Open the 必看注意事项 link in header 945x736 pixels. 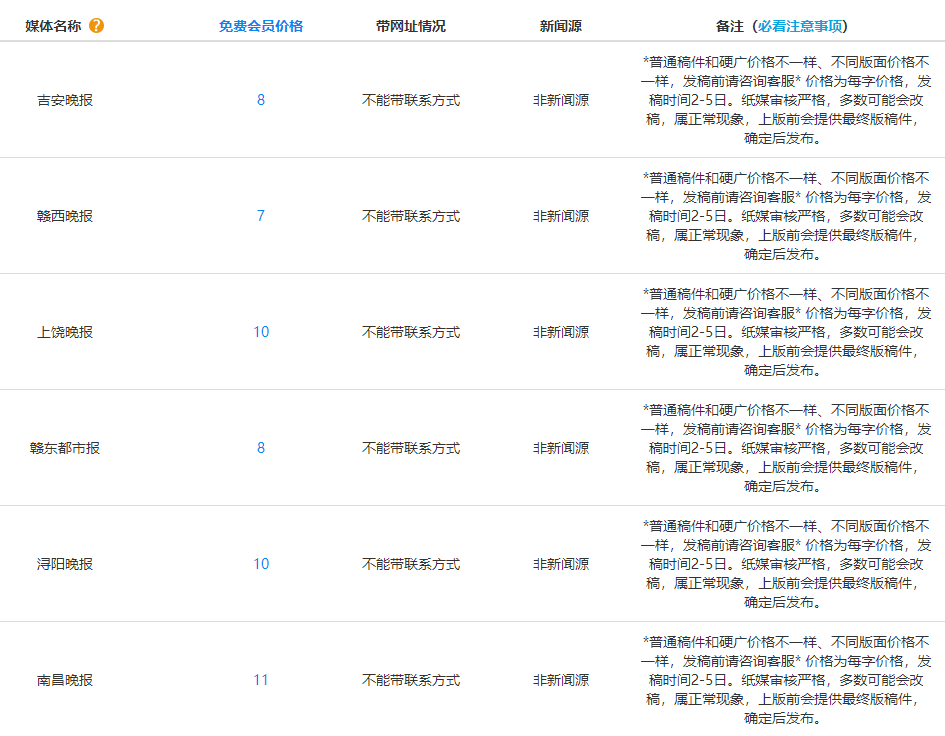(801, 26)
